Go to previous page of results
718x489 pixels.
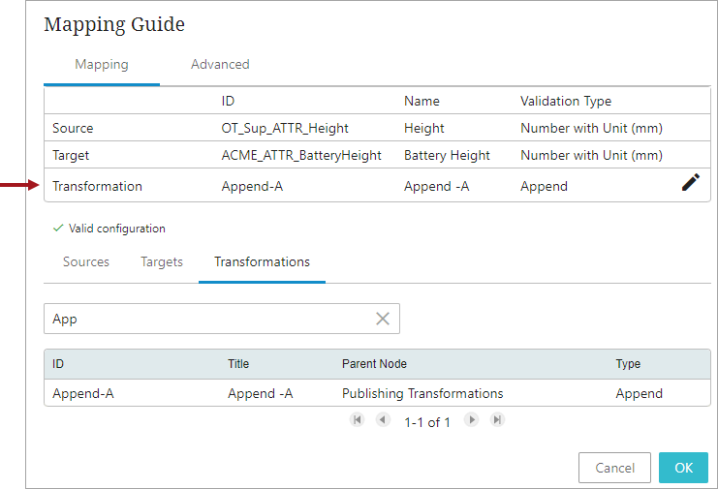tap(383, 419)
